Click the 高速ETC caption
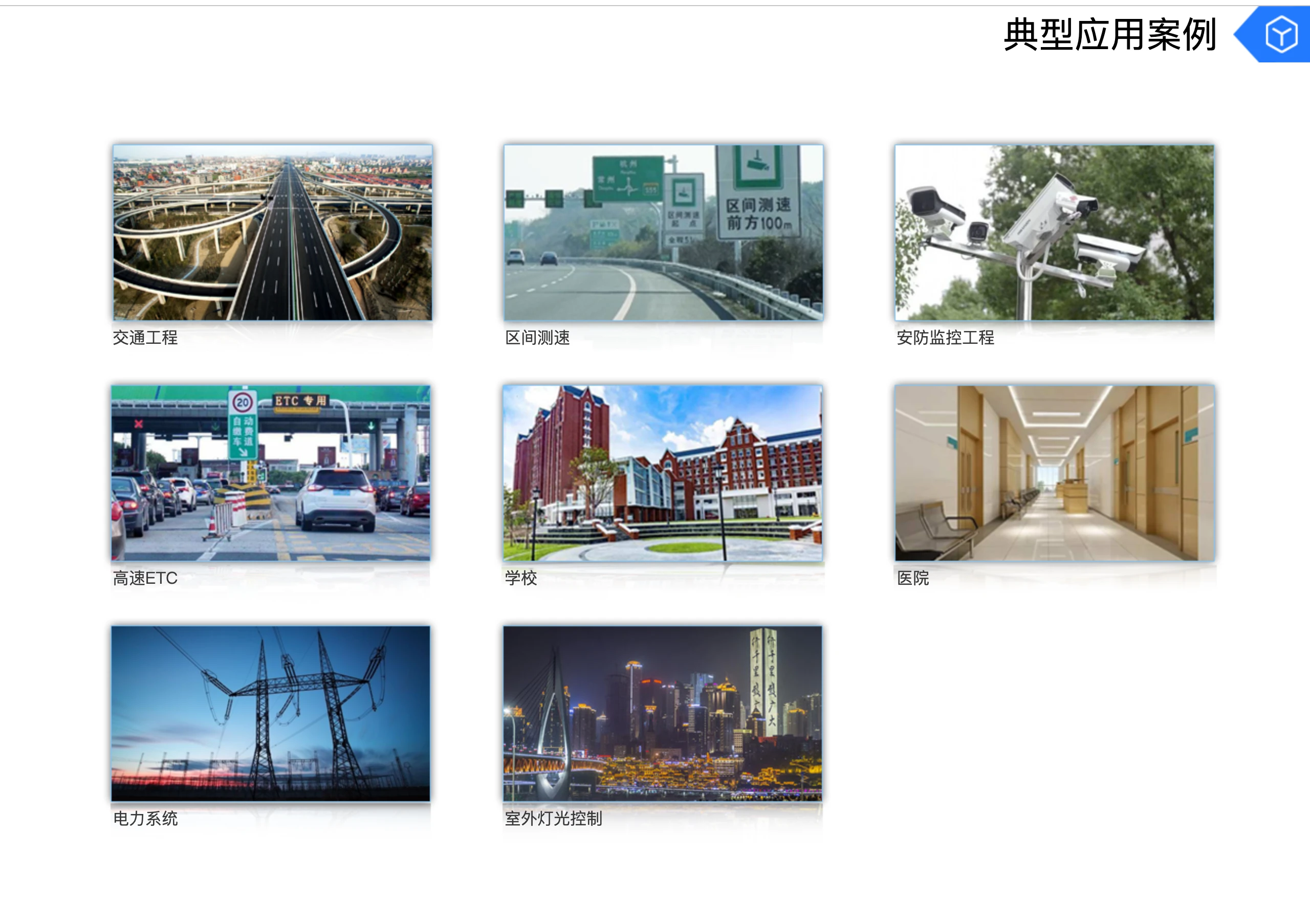 pyautogui.click(x=145, y=578)
